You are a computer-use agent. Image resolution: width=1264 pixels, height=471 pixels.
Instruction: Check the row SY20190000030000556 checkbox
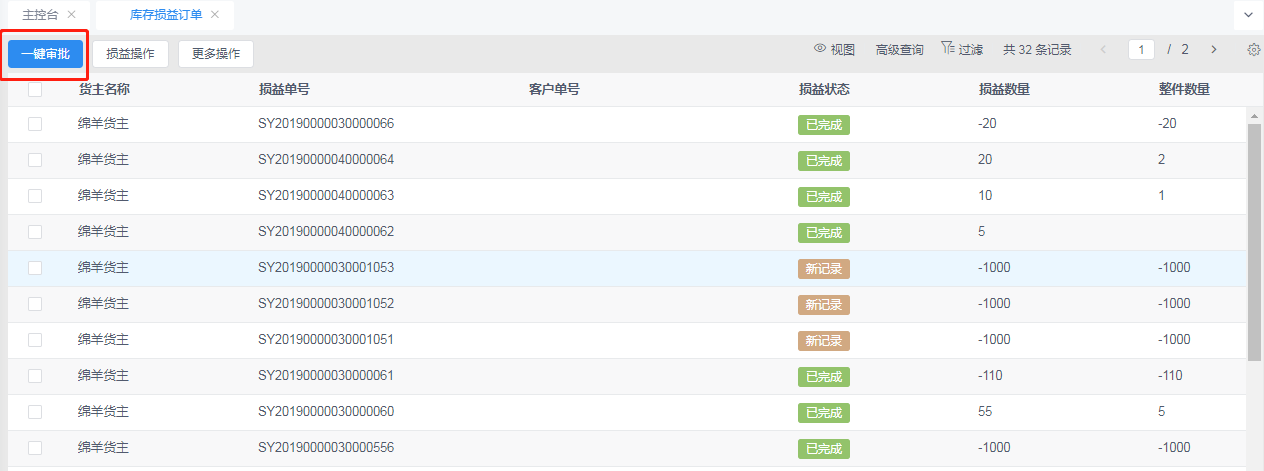pos(35,448)
